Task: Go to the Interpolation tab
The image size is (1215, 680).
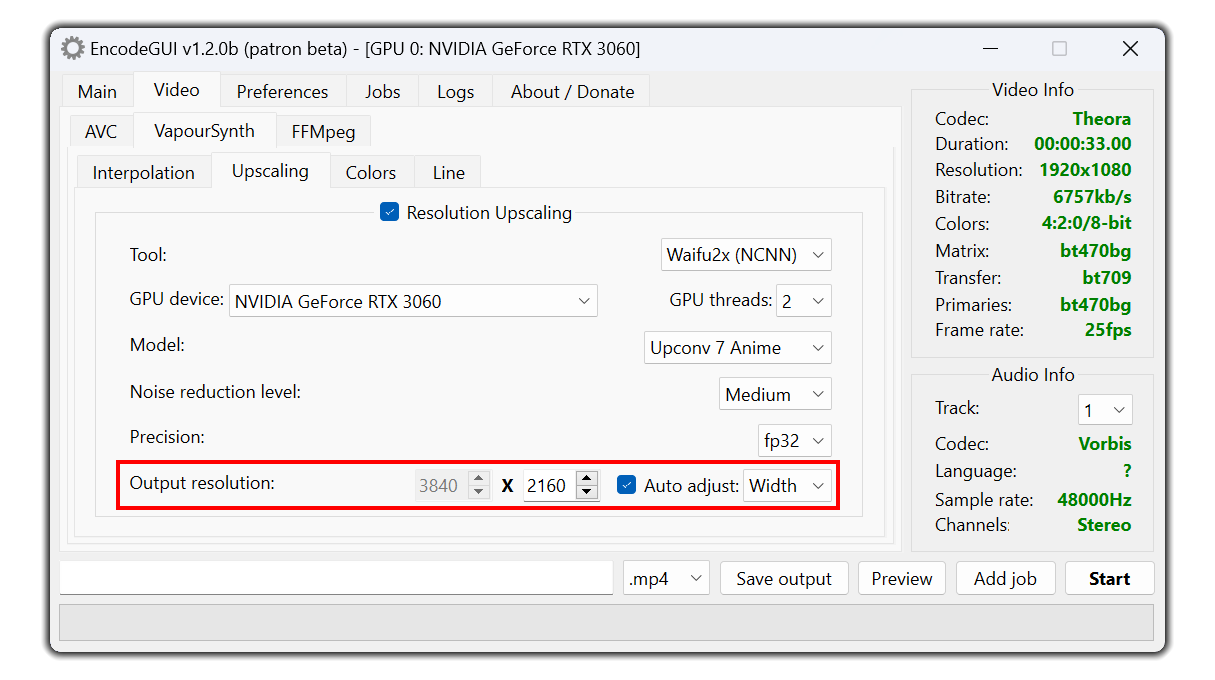Action: 143,172
